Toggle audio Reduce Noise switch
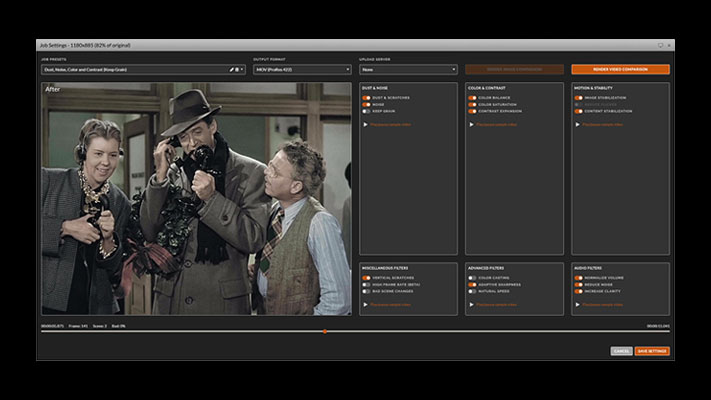The image size is (711, 400). [x=579, y=284]
